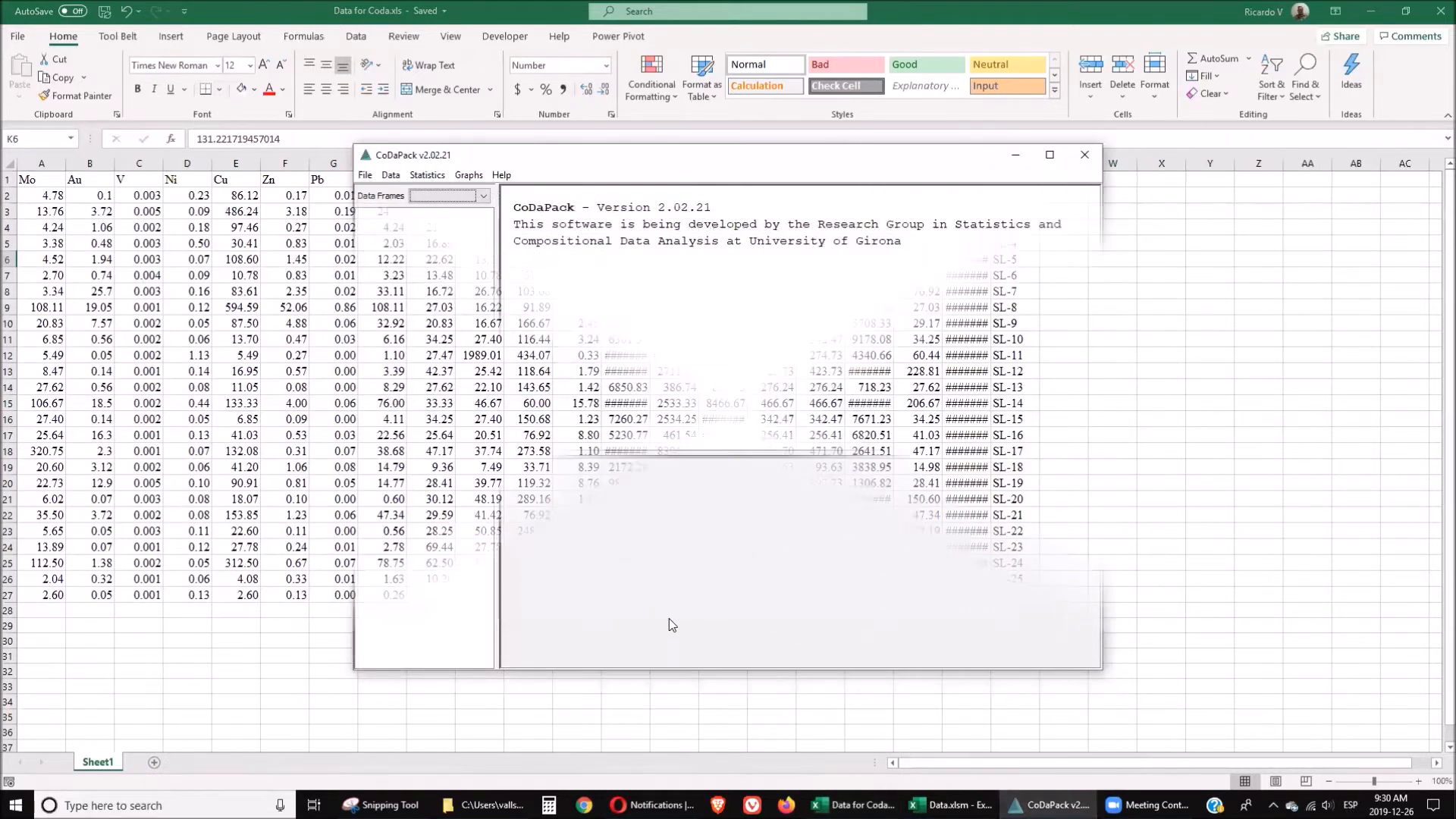Screen dimensions: 1456x819
Task: Click the Underline formatting icon
Action: [171, 89]
